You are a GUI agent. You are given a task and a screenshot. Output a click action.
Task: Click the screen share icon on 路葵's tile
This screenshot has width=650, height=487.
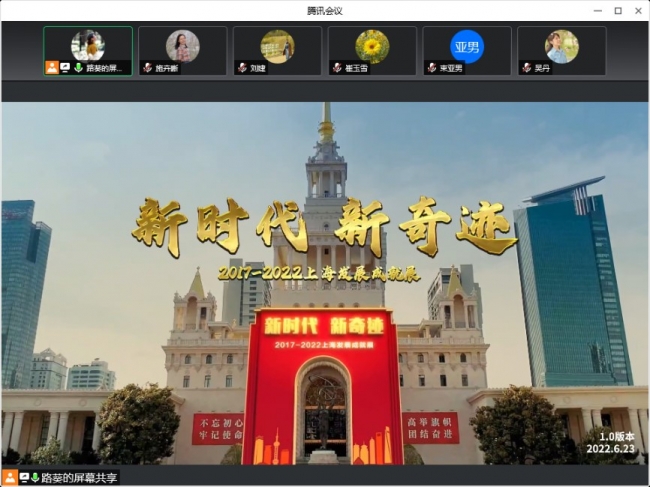coord(65,68)
